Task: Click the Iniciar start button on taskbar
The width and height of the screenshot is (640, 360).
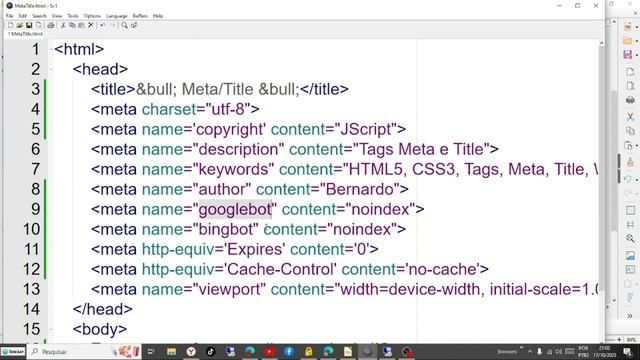Action: [13, 351]
